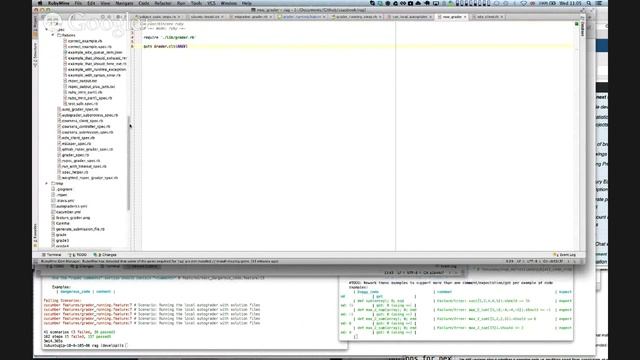This screenshot has height=360, width=640.
Task: Open weighted_rspec_grader_spec.rb in project tree
Action: [x=87, y=178]
